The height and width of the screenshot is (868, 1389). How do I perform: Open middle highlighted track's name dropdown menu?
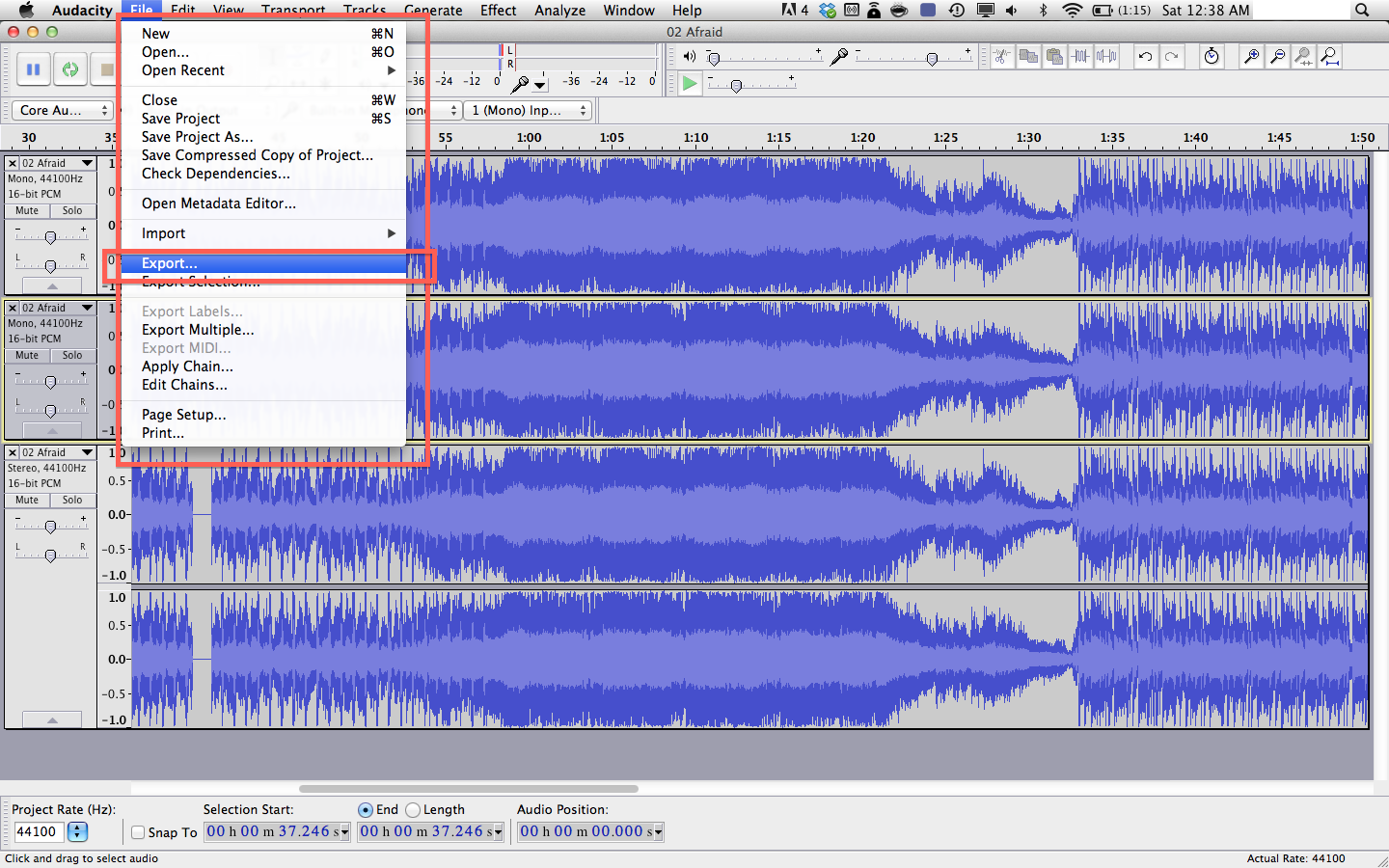tap(58, 308)
